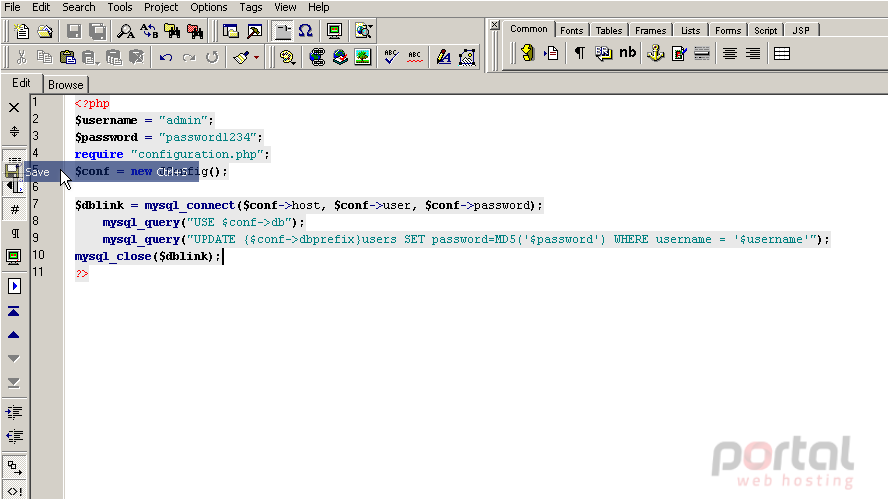Switch to the Tables quick bar tab

[609, 31]
